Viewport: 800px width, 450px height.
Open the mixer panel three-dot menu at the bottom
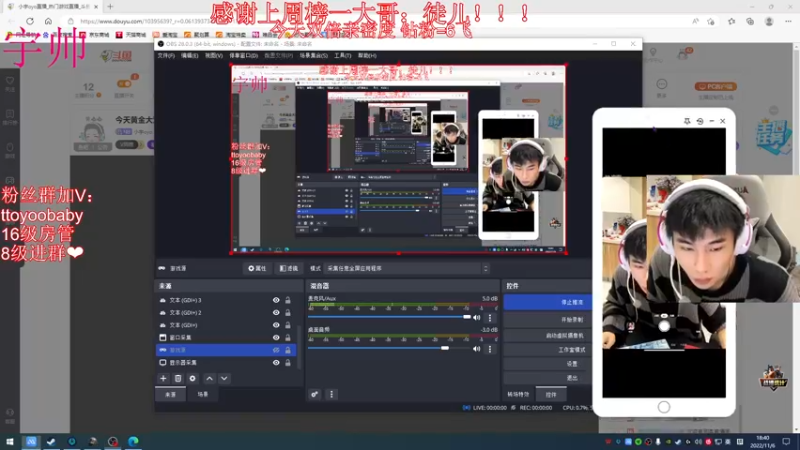click(x=332, y=394)
